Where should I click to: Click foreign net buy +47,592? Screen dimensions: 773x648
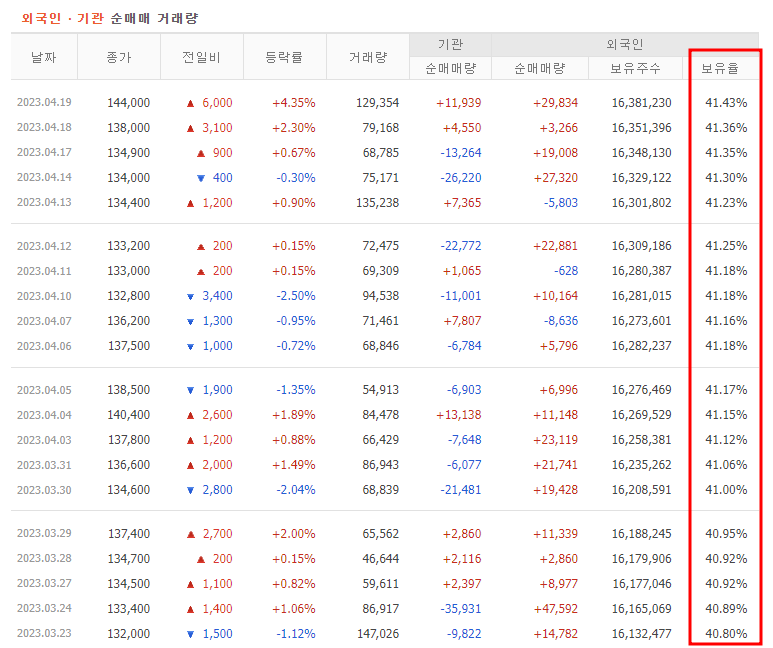(x=555, y=609)
